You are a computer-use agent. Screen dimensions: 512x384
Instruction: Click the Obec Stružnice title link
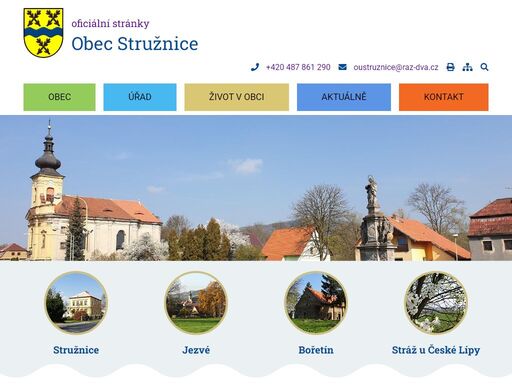135,44
